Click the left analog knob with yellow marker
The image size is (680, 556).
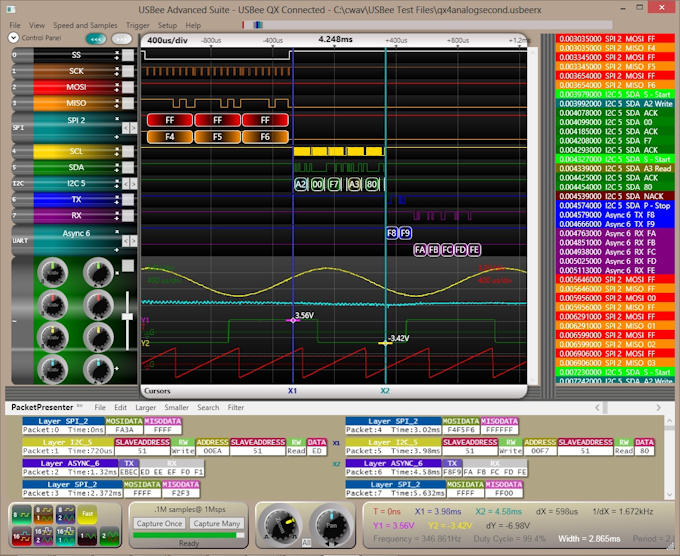point(52,337)
